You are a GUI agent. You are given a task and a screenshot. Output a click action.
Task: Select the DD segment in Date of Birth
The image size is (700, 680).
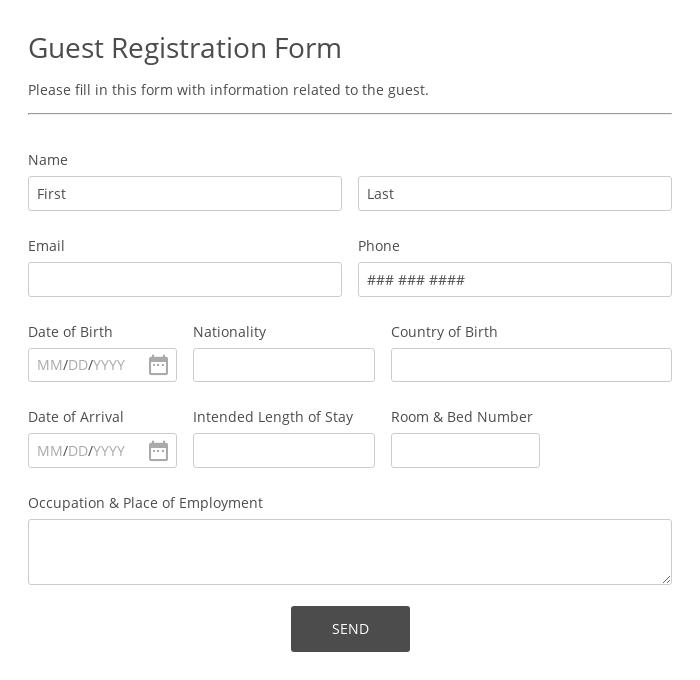(78, 365)
